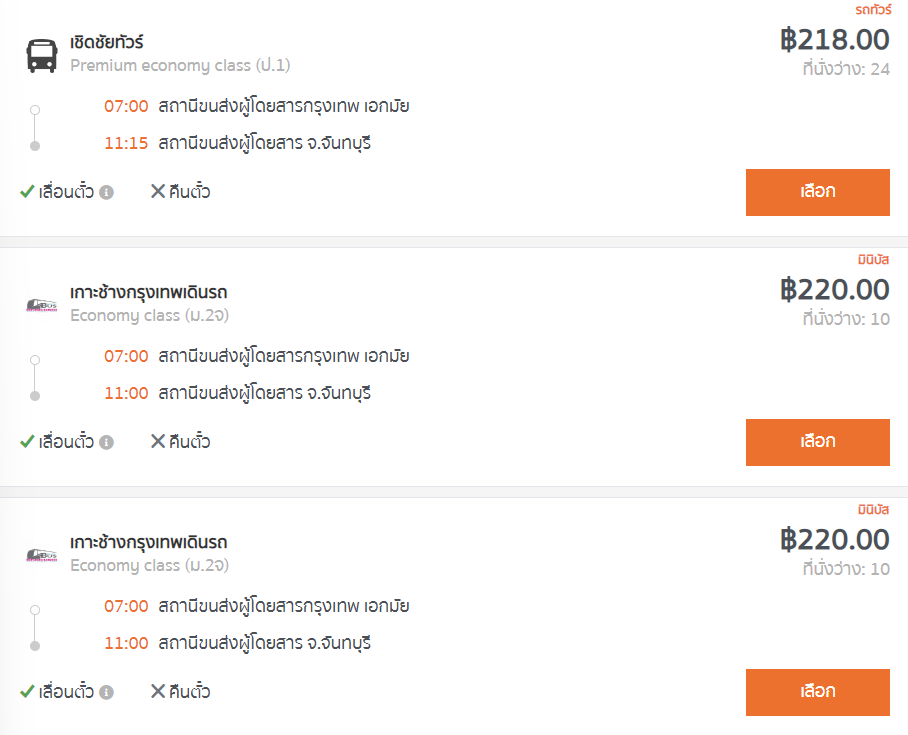Click the คืนตั๋ว text in the third listing
Viewport: 908px width, 735px height.
point(189,692)
